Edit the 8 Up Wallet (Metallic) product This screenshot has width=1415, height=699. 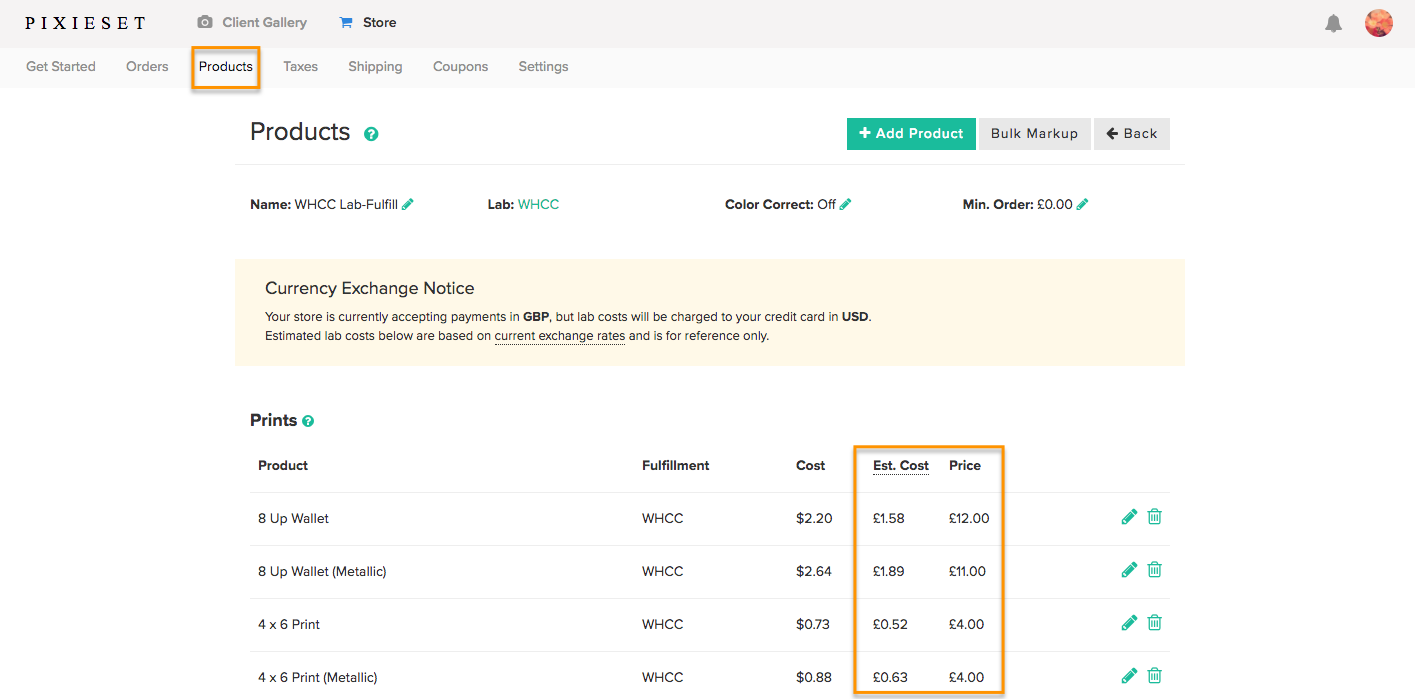click(x=1129, y=570)
